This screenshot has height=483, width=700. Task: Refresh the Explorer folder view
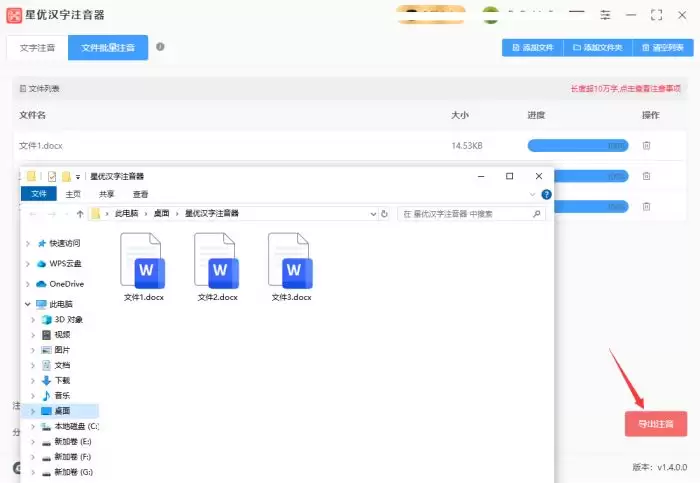(384, 214)
